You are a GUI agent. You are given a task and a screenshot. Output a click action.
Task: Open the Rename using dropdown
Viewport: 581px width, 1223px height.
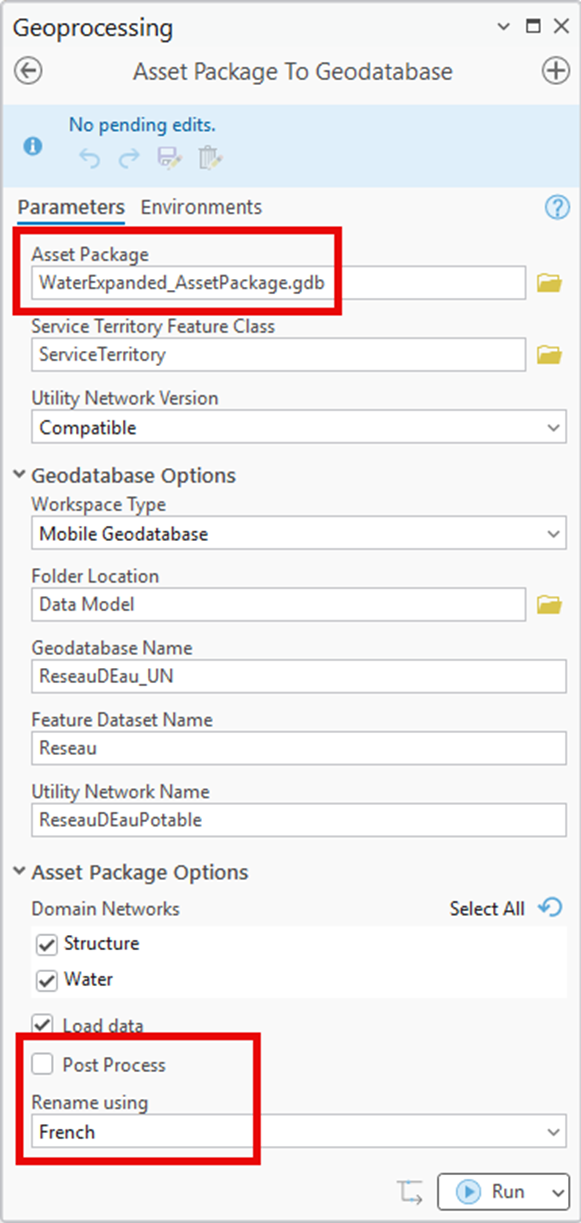point(299,1132)
